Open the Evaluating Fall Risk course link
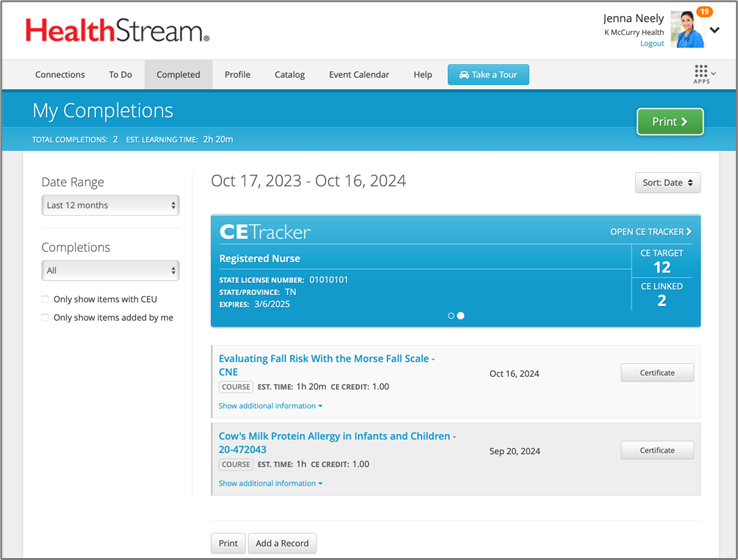Image resolution: width=738 pixels, height=560 pixels. pos(327,365)
